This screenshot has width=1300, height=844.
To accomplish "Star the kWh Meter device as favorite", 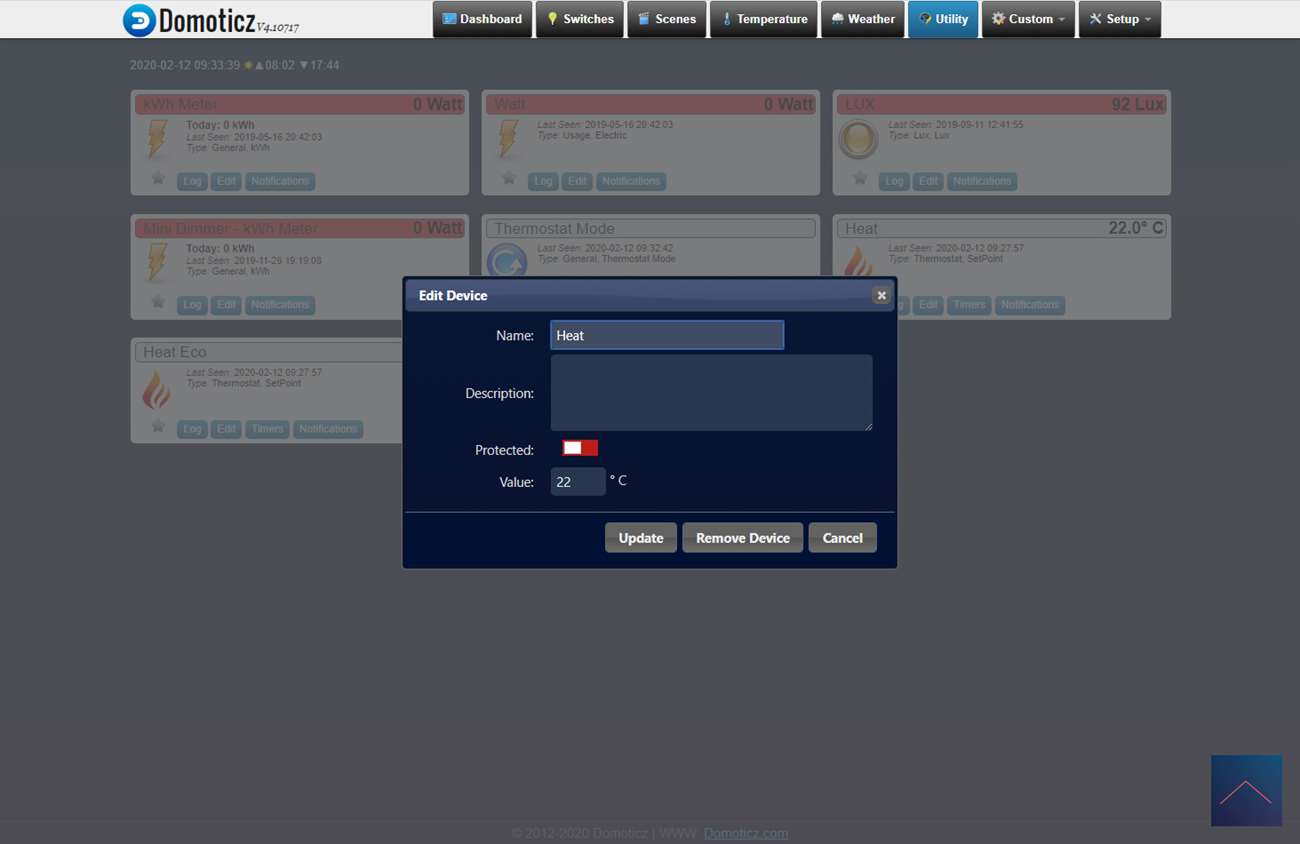I will pyautogui.click(x=158, y=179).
